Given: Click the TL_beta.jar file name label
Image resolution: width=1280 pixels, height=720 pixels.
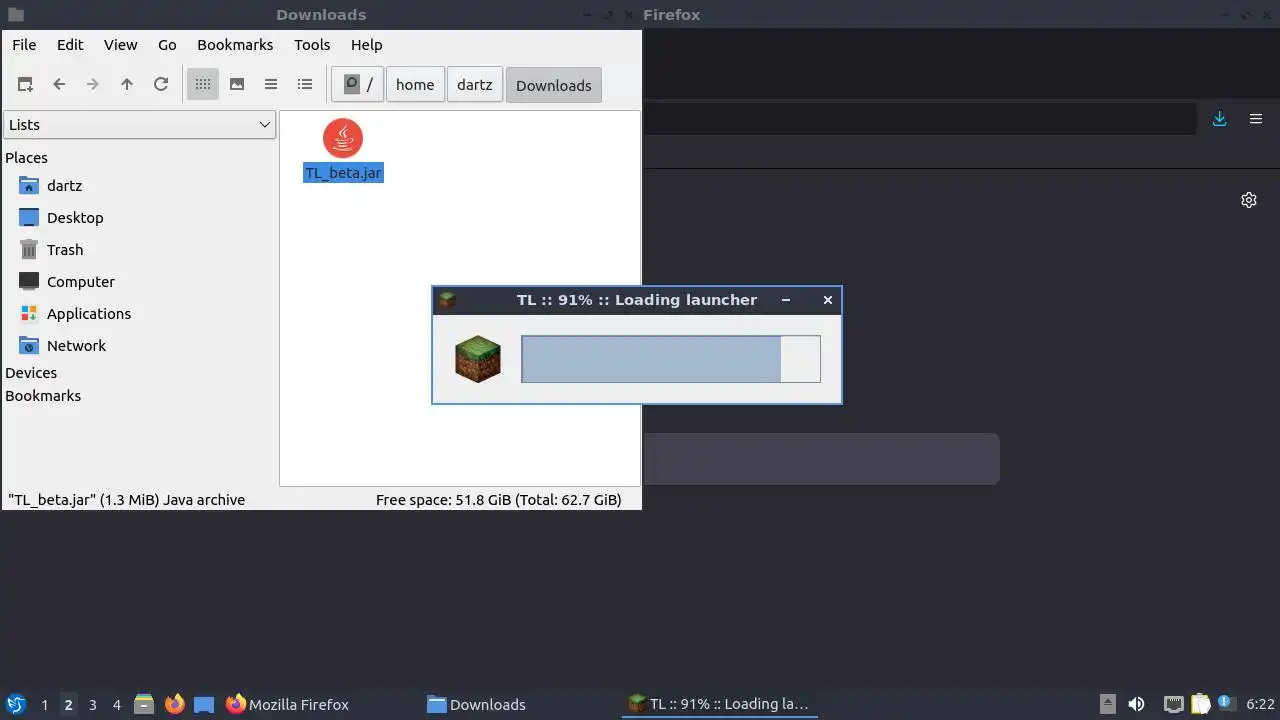Looking at the screenshot, I should click(x=343, y=173).
